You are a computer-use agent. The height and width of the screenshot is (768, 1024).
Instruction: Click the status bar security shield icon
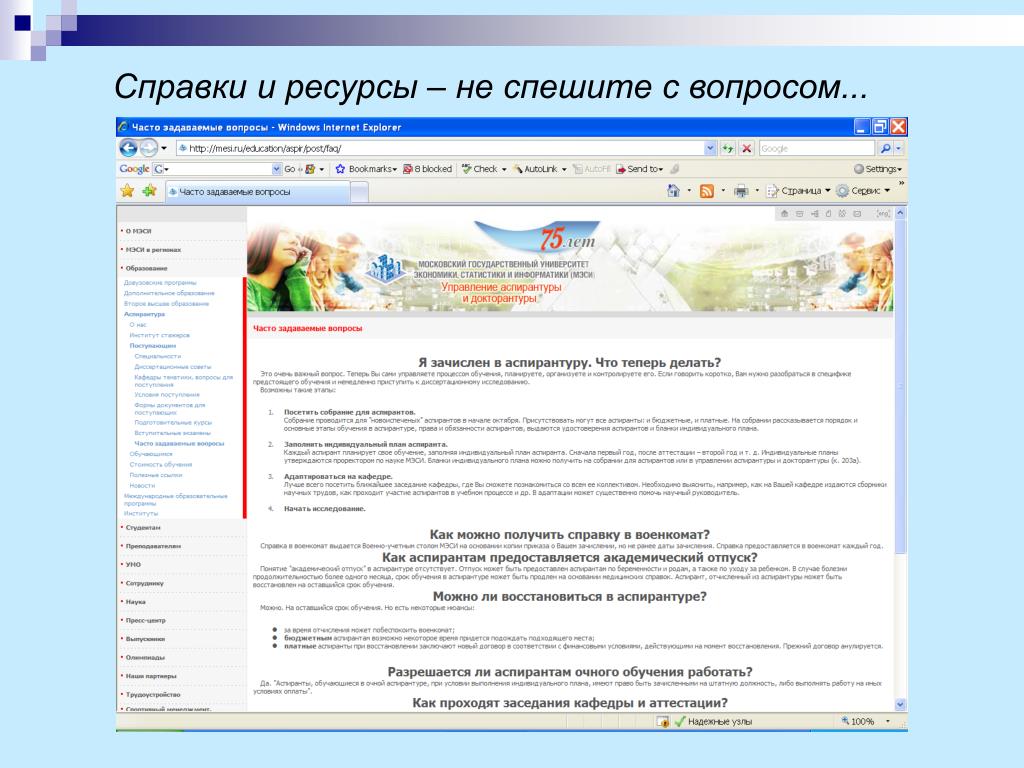click(x=663, y=722)
